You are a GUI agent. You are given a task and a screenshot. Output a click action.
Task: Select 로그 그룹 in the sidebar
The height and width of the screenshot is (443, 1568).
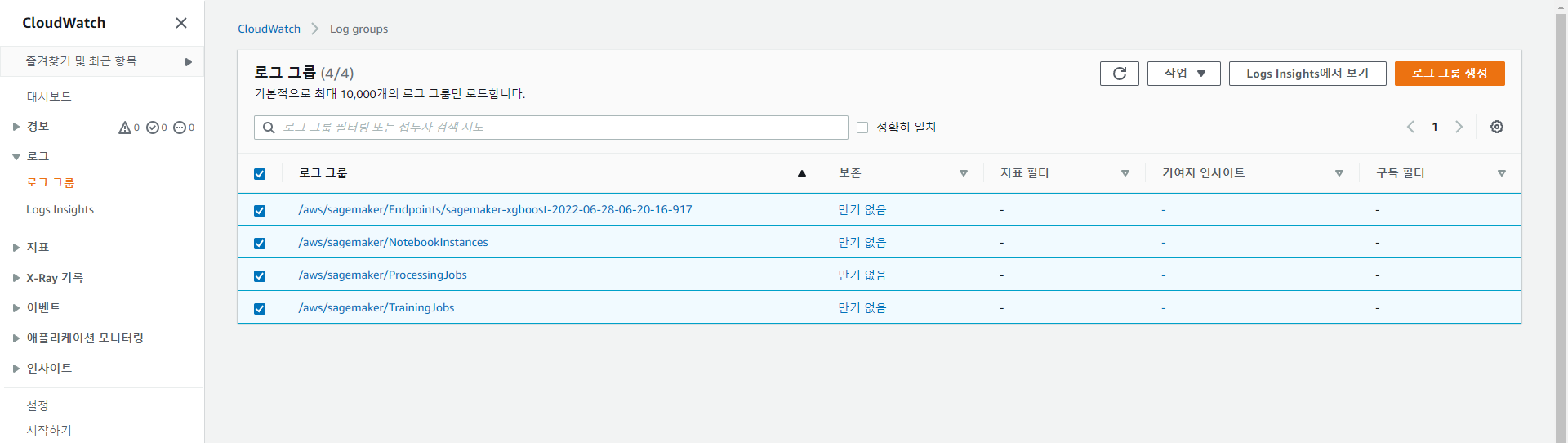click(x=51, y=182)
